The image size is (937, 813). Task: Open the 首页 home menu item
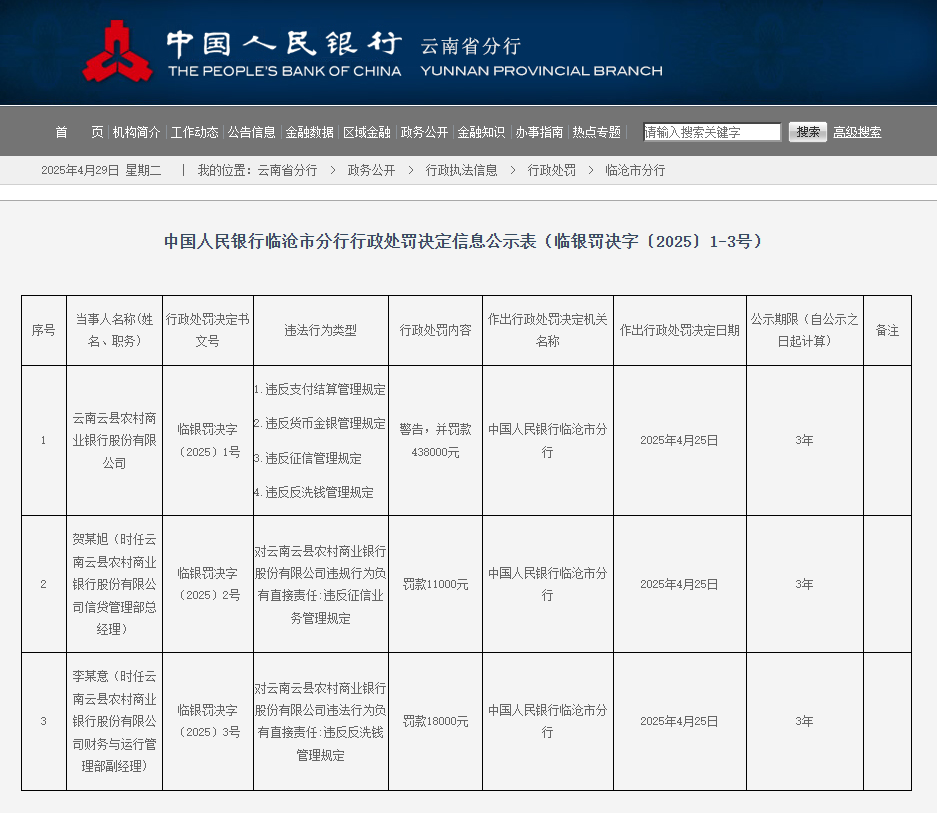pyautogui.click(x=79, y=132)
